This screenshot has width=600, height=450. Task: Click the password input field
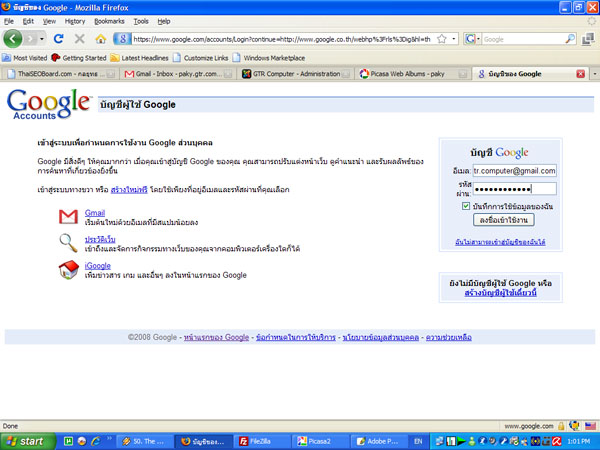click(x=514, y=189)
